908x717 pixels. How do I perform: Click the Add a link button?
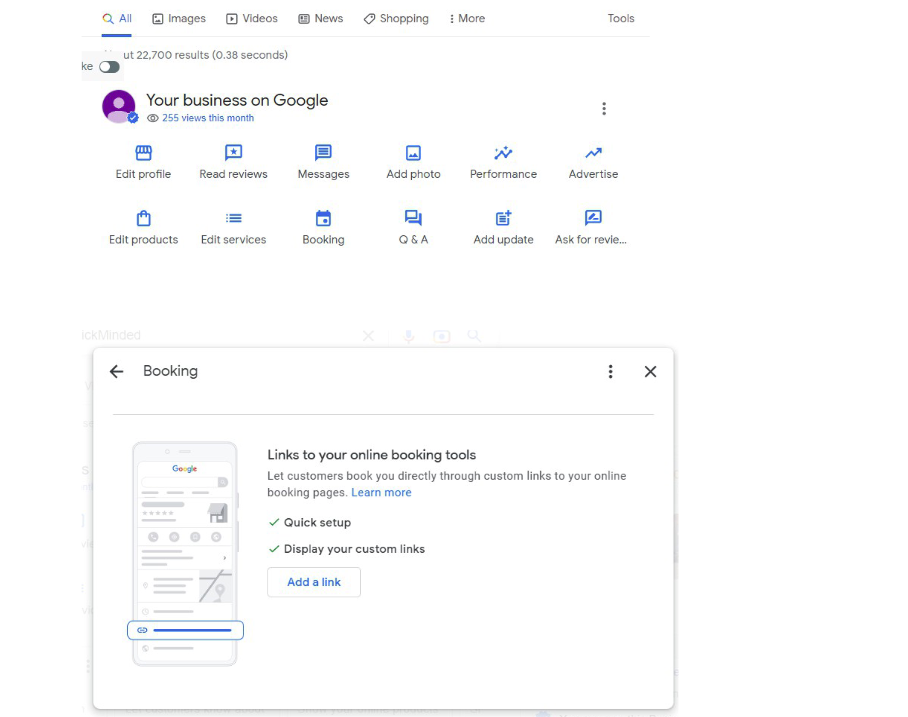coord(314,582)
